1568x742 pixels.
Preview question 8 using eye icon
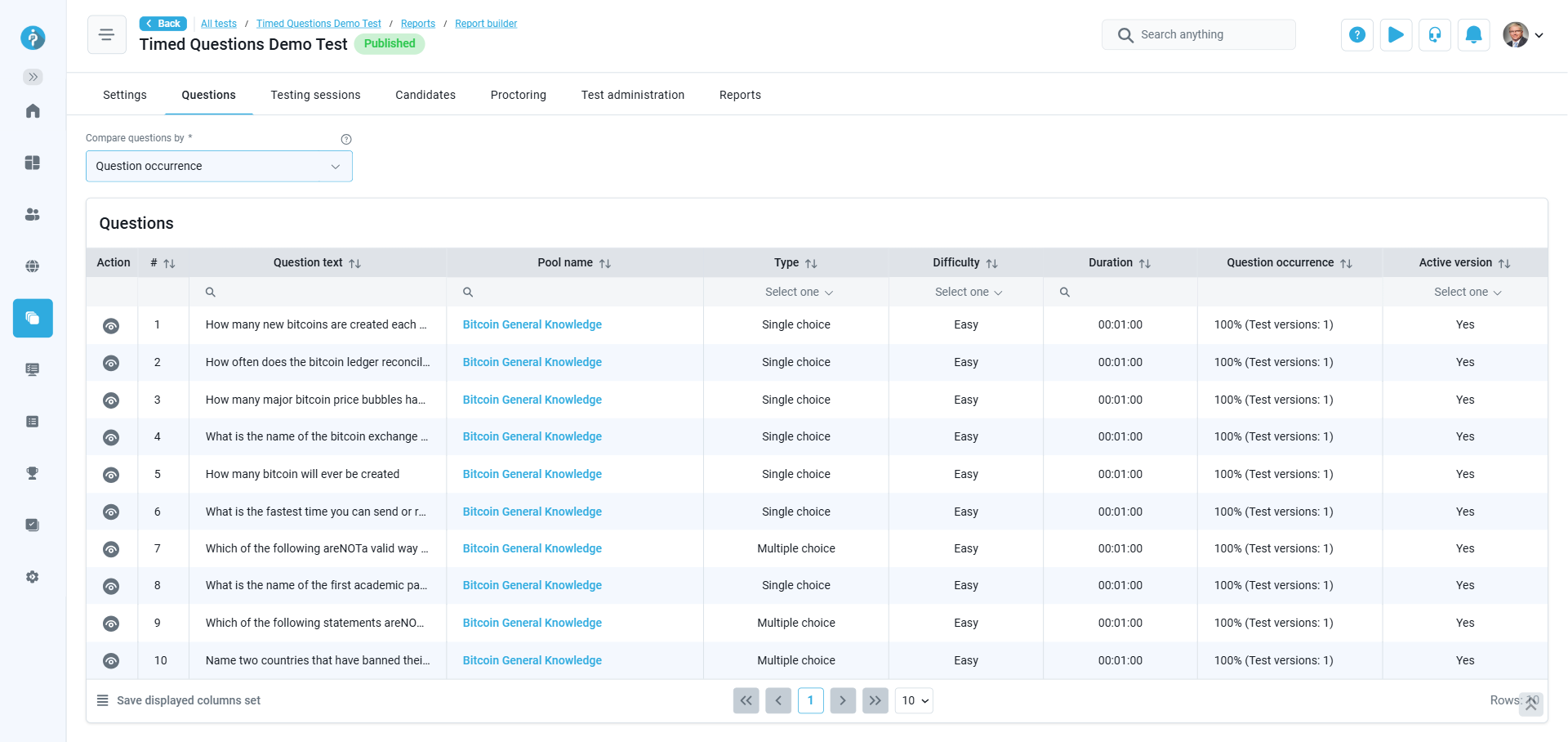(x=111, y=587)
